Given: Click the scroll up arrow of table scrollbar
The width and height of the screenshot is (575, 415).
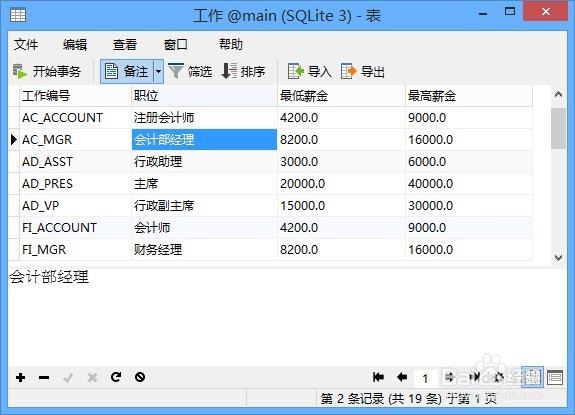Looking at the screenshot, I should coord(558,95).
